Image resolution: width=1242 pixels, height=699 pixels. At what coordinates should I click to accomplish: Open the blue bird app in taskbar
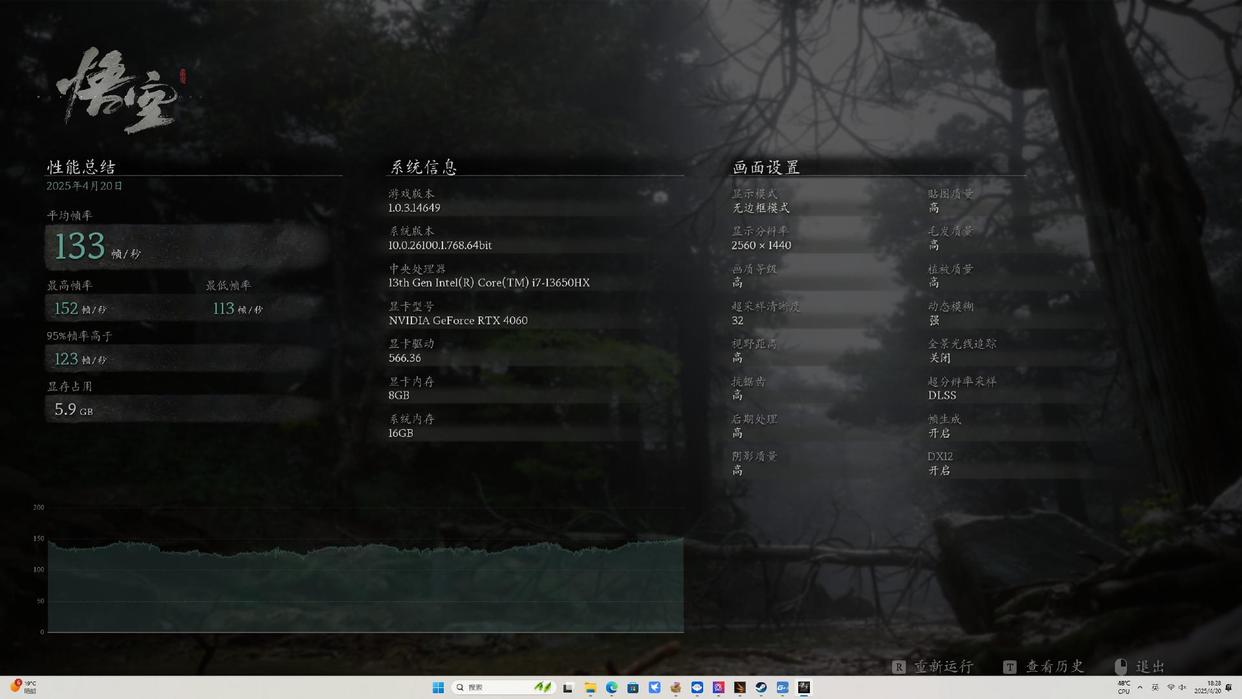(x=654, y=688)
